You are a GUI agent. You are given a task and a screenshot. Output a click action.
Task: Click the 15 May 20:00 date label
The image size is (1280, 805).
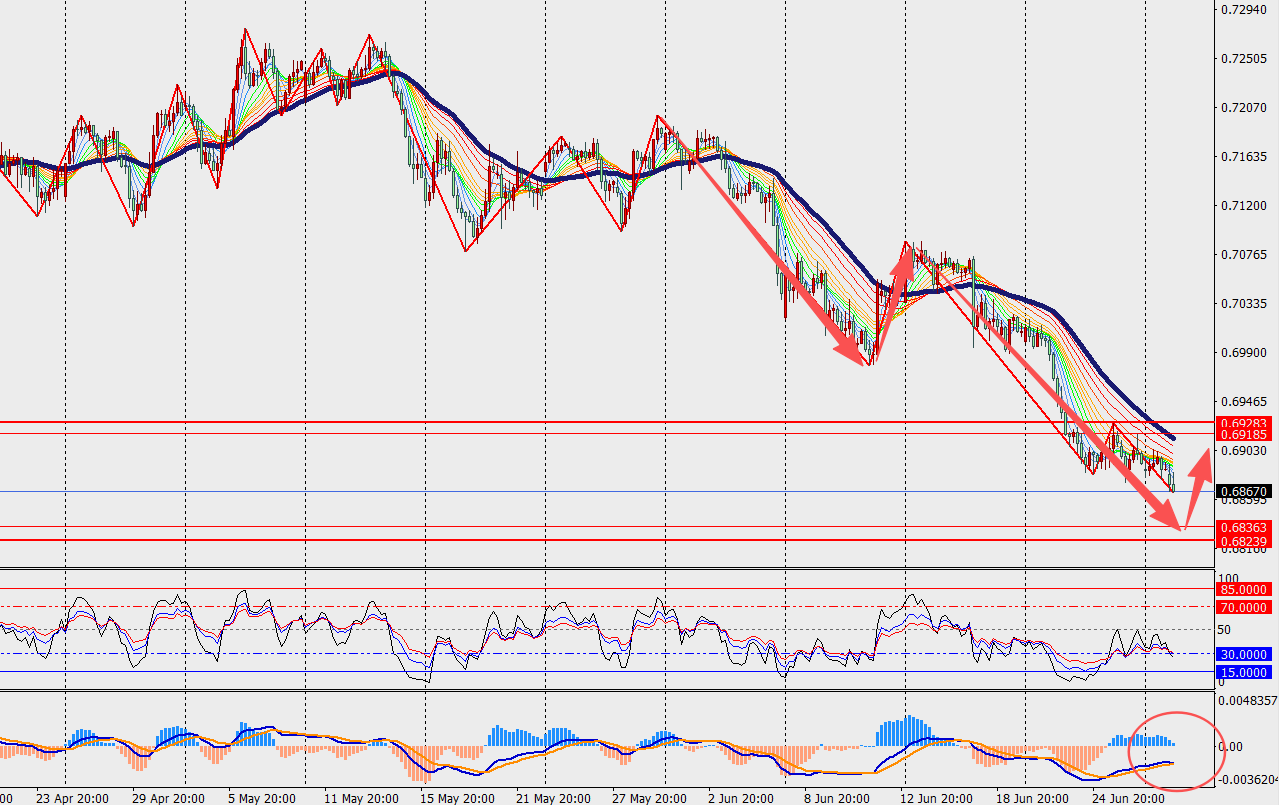point(456,798)
